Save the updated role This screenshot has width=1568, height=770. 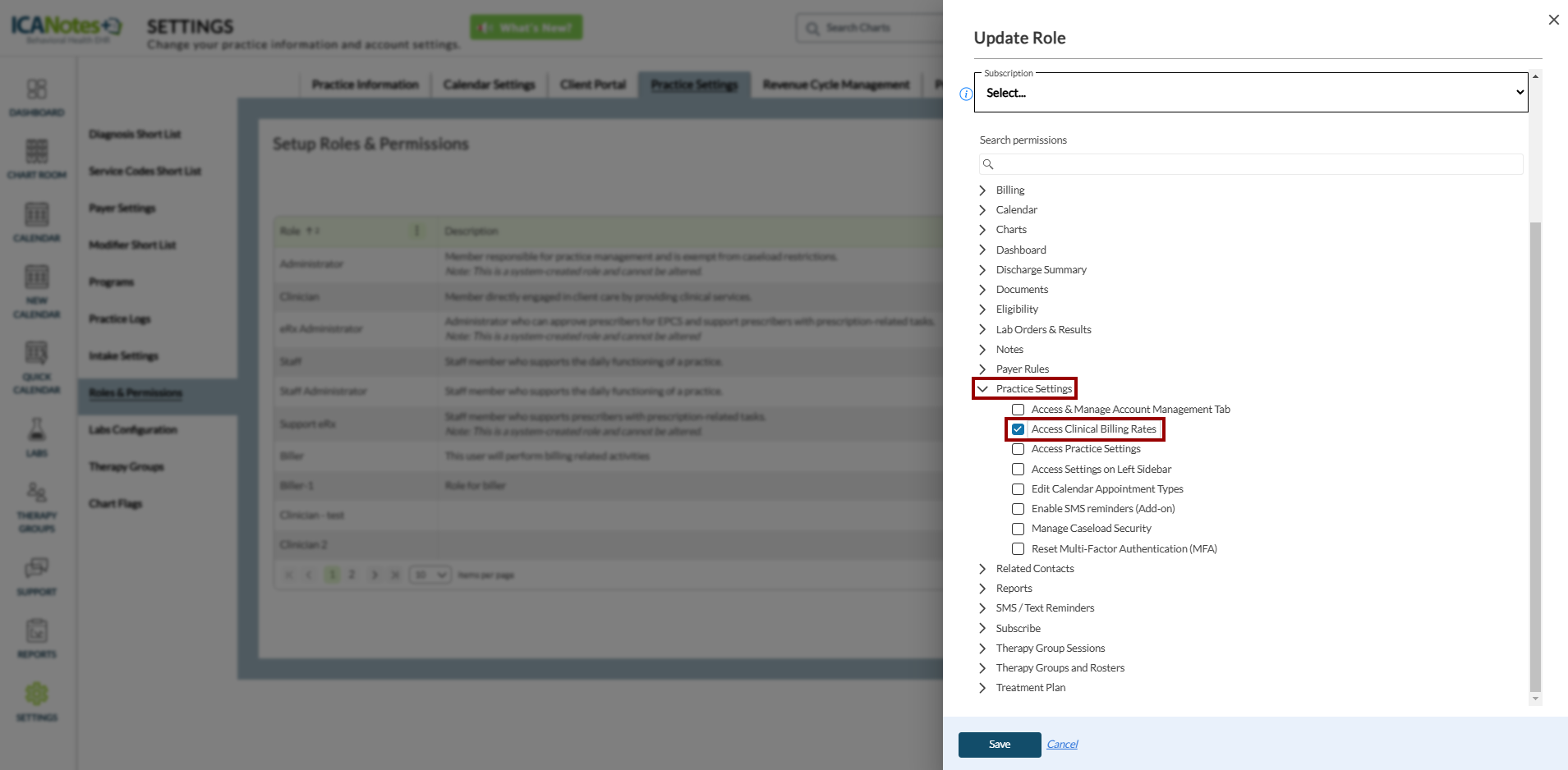tap(999, 745)
